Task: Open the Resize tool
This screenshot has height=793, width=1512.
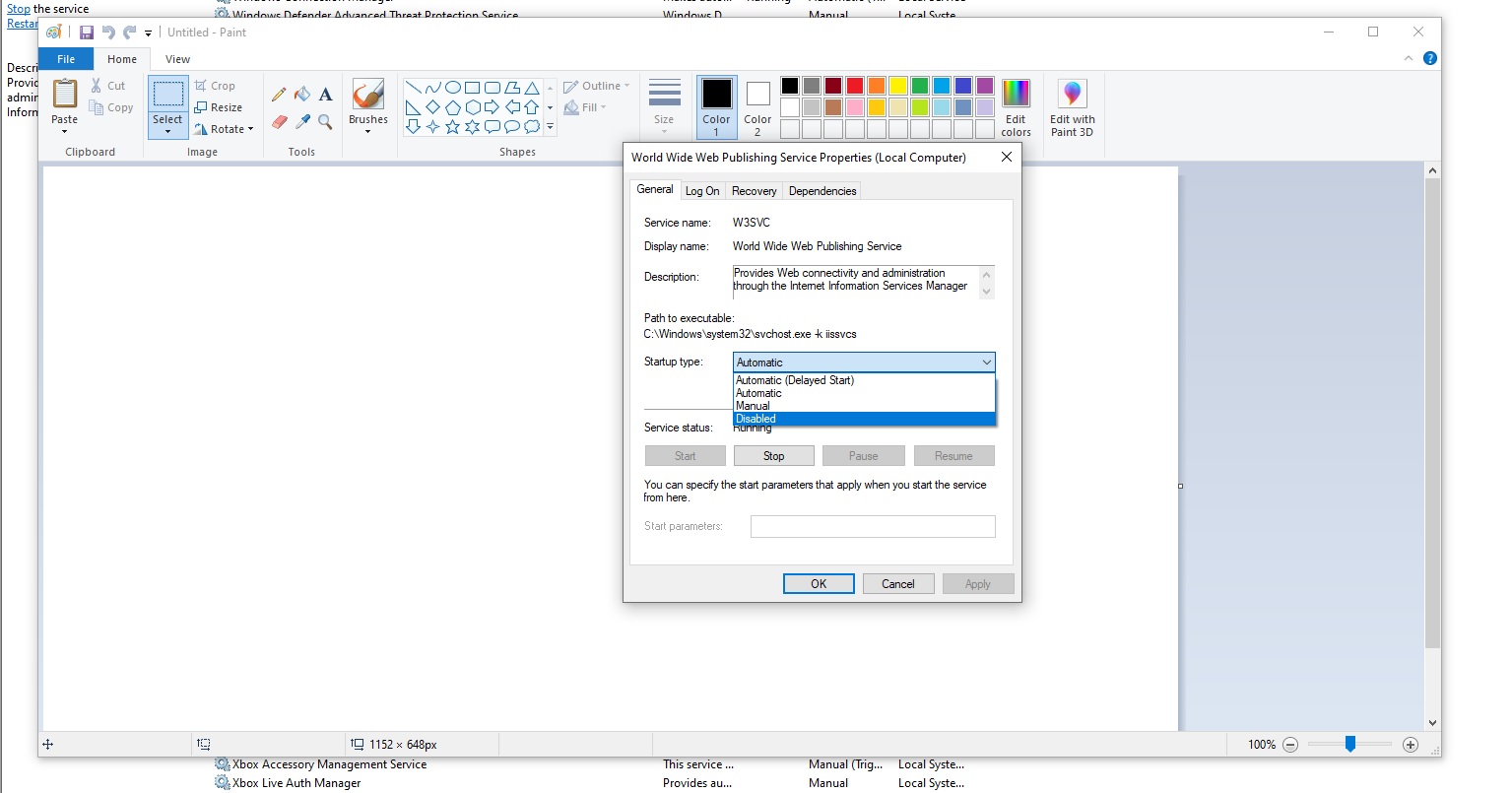Action: click(218, 107)
